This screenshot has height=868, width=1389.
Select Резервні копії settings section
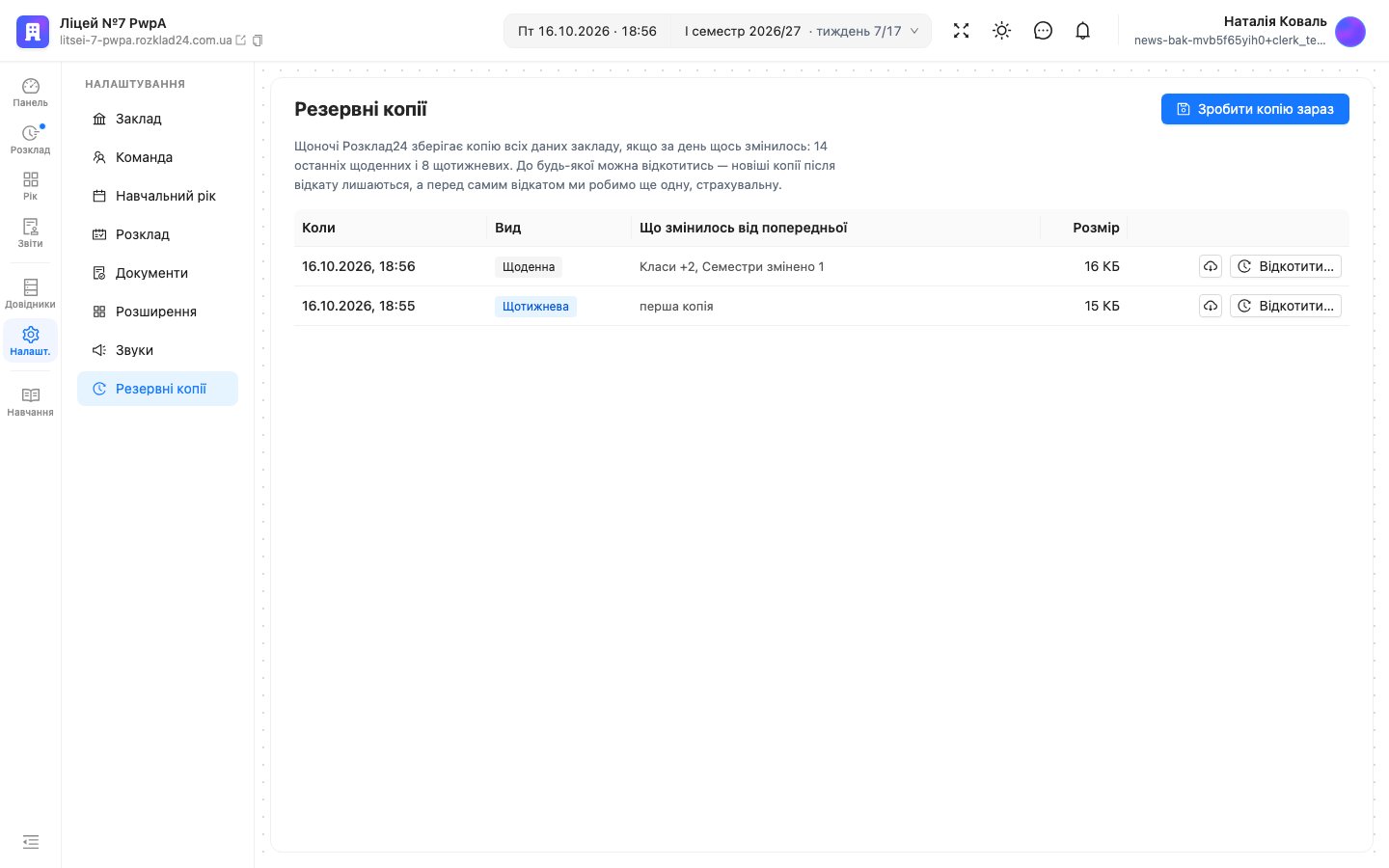pyautogui.click(x=157, y=389)
